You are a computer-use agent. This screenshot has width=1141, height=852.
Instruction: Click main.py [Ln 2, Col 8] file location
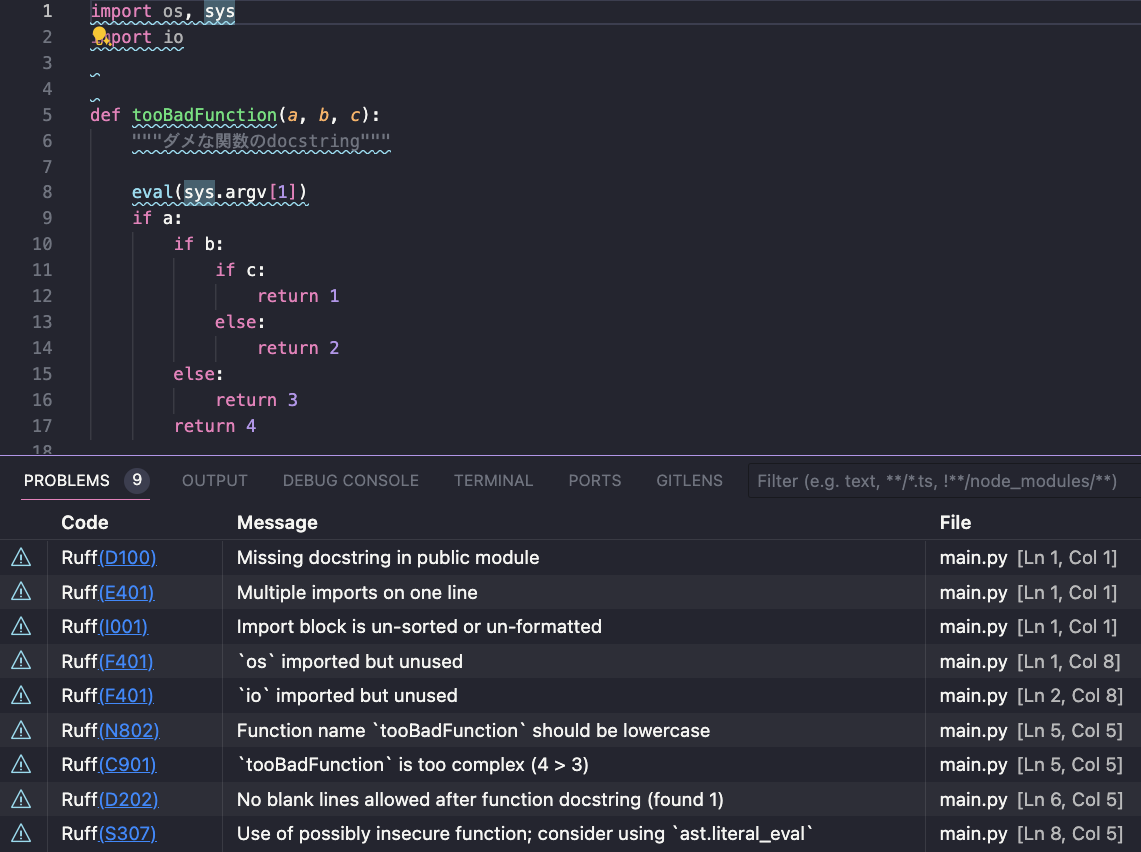[1030, 696]
